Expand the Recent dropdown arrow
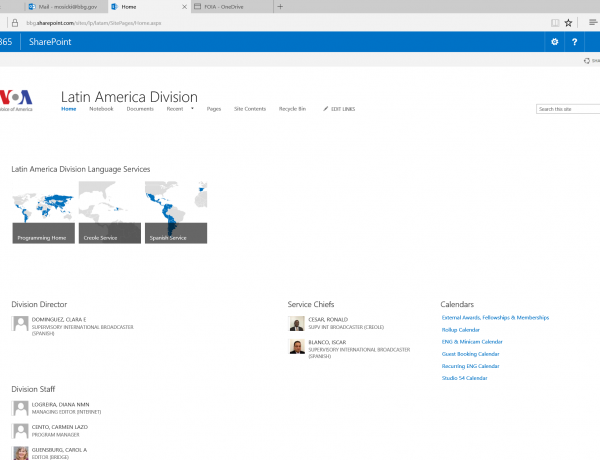 coord(192,109)
